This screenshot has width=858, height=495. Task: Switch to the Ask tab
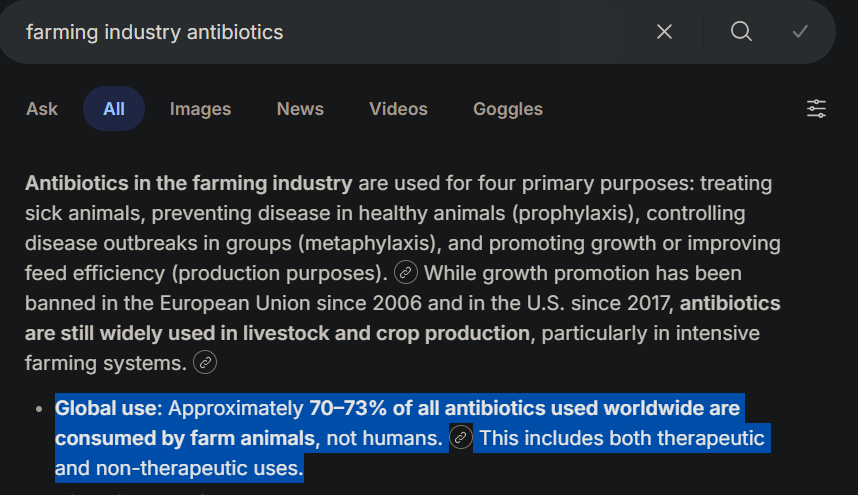pos(42,109)
